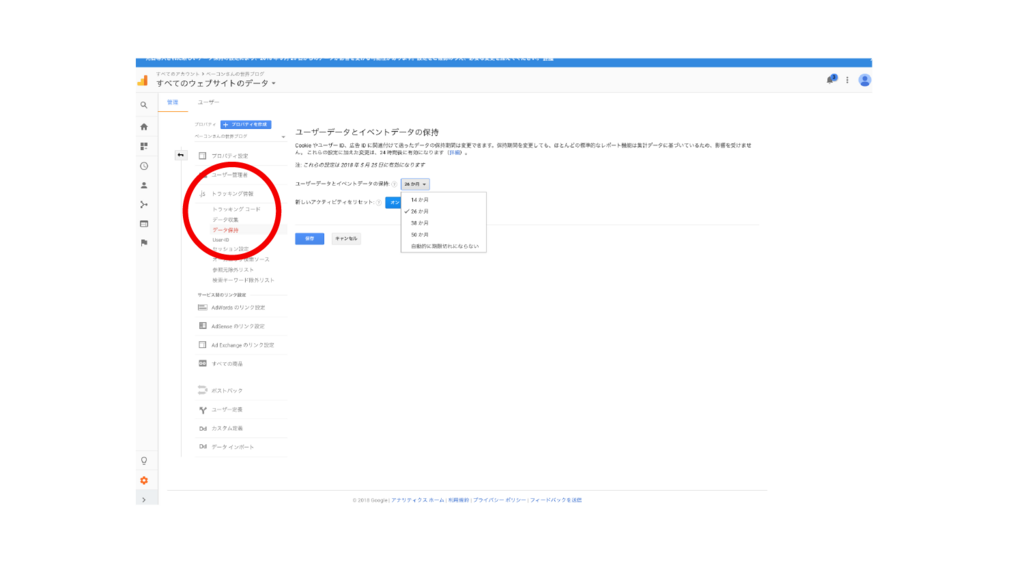This screenshot has height=576, width=1024.
Task: Open Admin orange gear icon
Action: pyautogui.click(x=144, y=481)
